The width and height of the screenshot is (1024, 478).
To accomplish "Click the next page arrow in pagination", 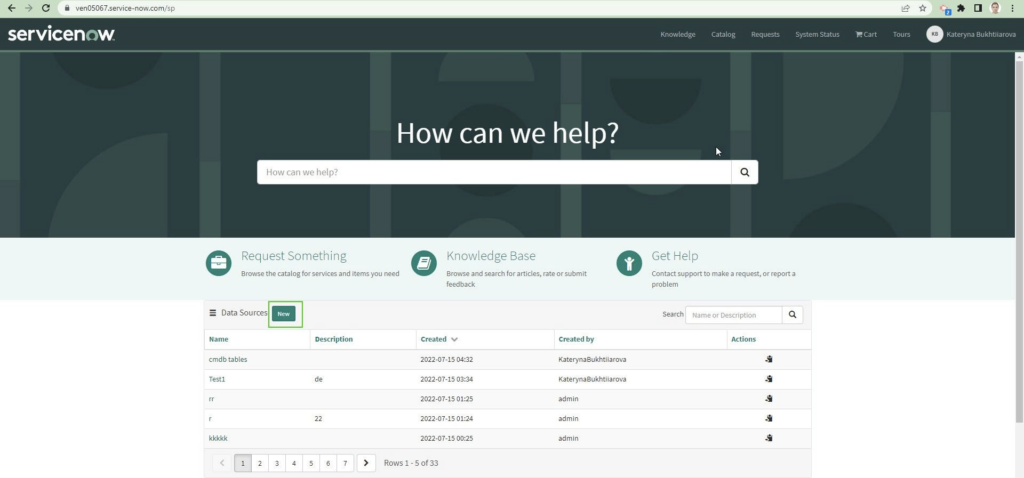I will pos(366,463).
